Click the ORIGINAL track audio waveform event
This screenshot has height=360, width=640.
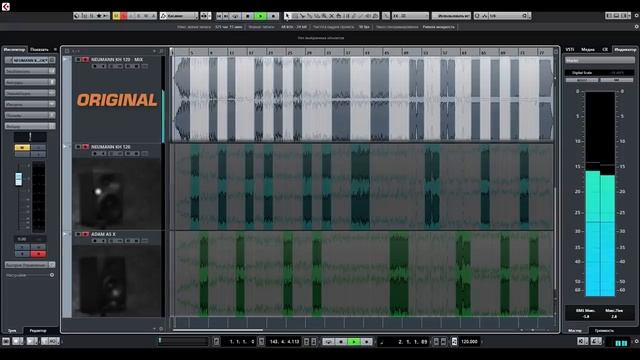coord(362,99)
